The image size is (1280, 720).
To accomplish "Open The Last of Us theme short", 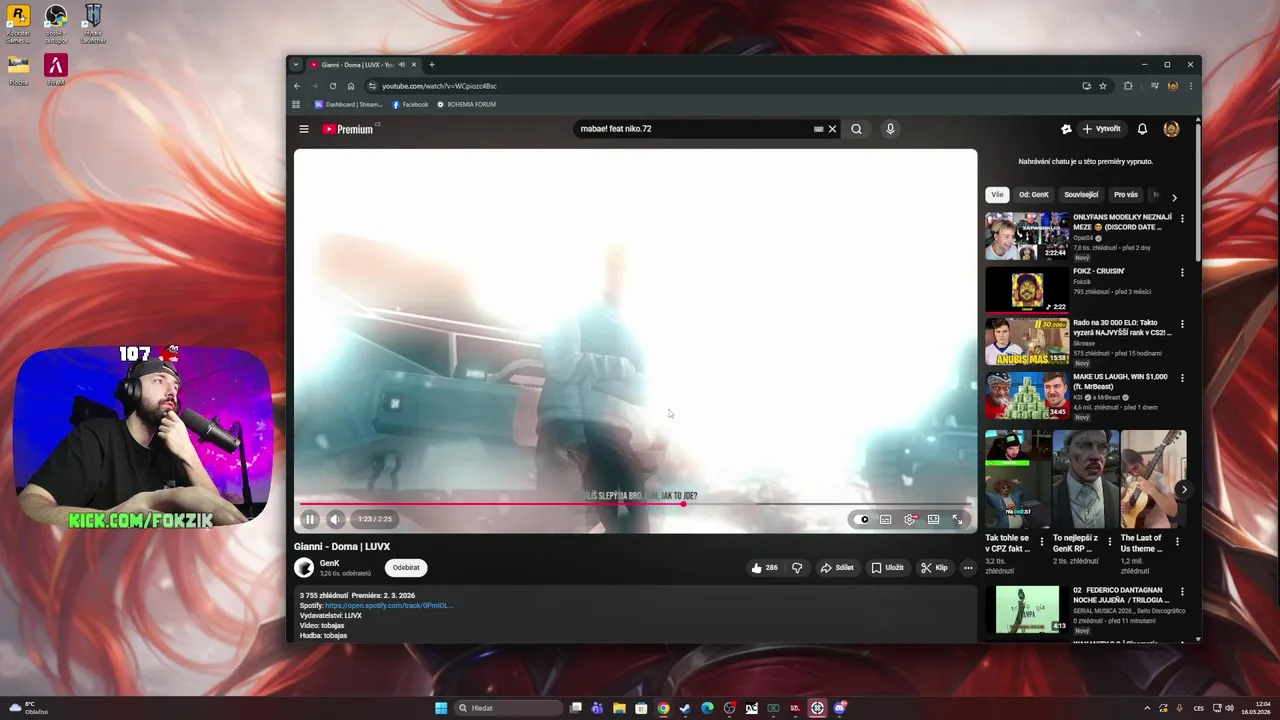I will pos(1153,479).
